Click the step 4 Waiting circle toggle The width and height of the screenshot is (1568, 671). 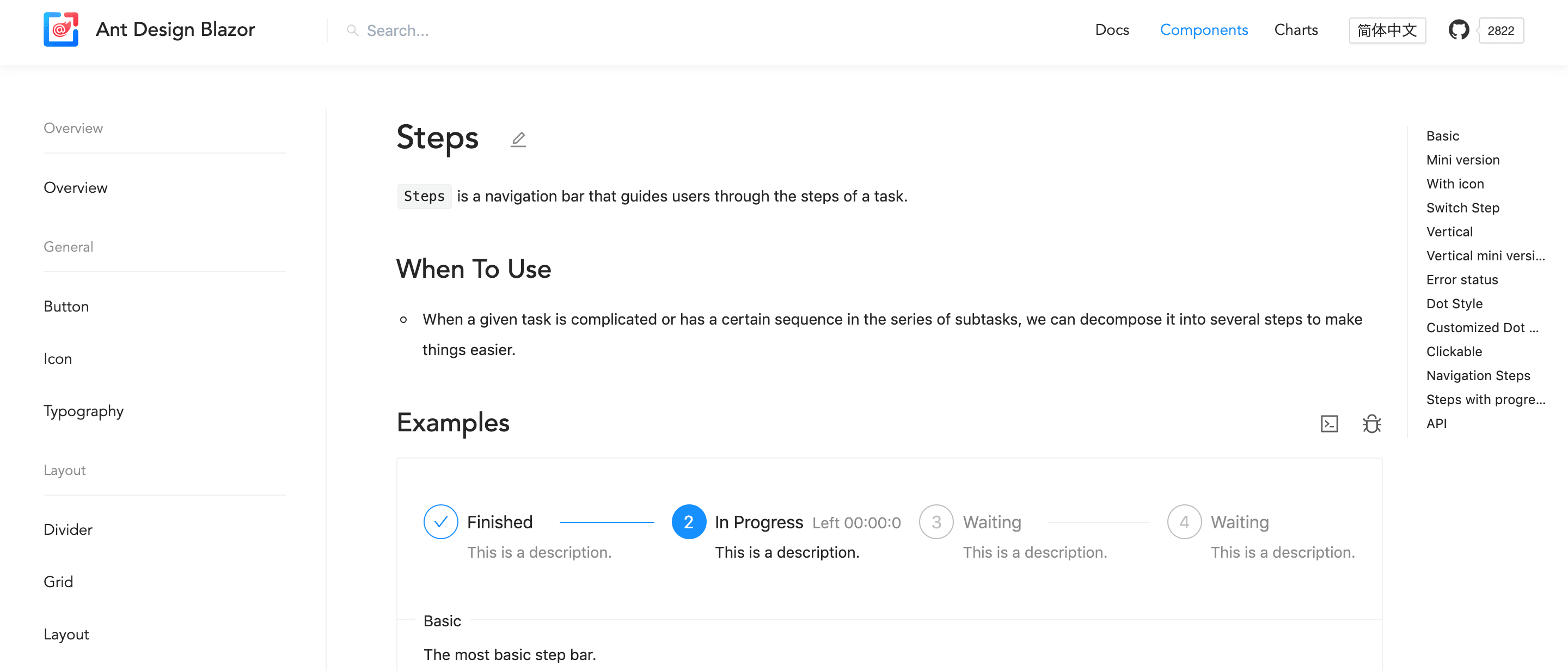pos(1183,521)
